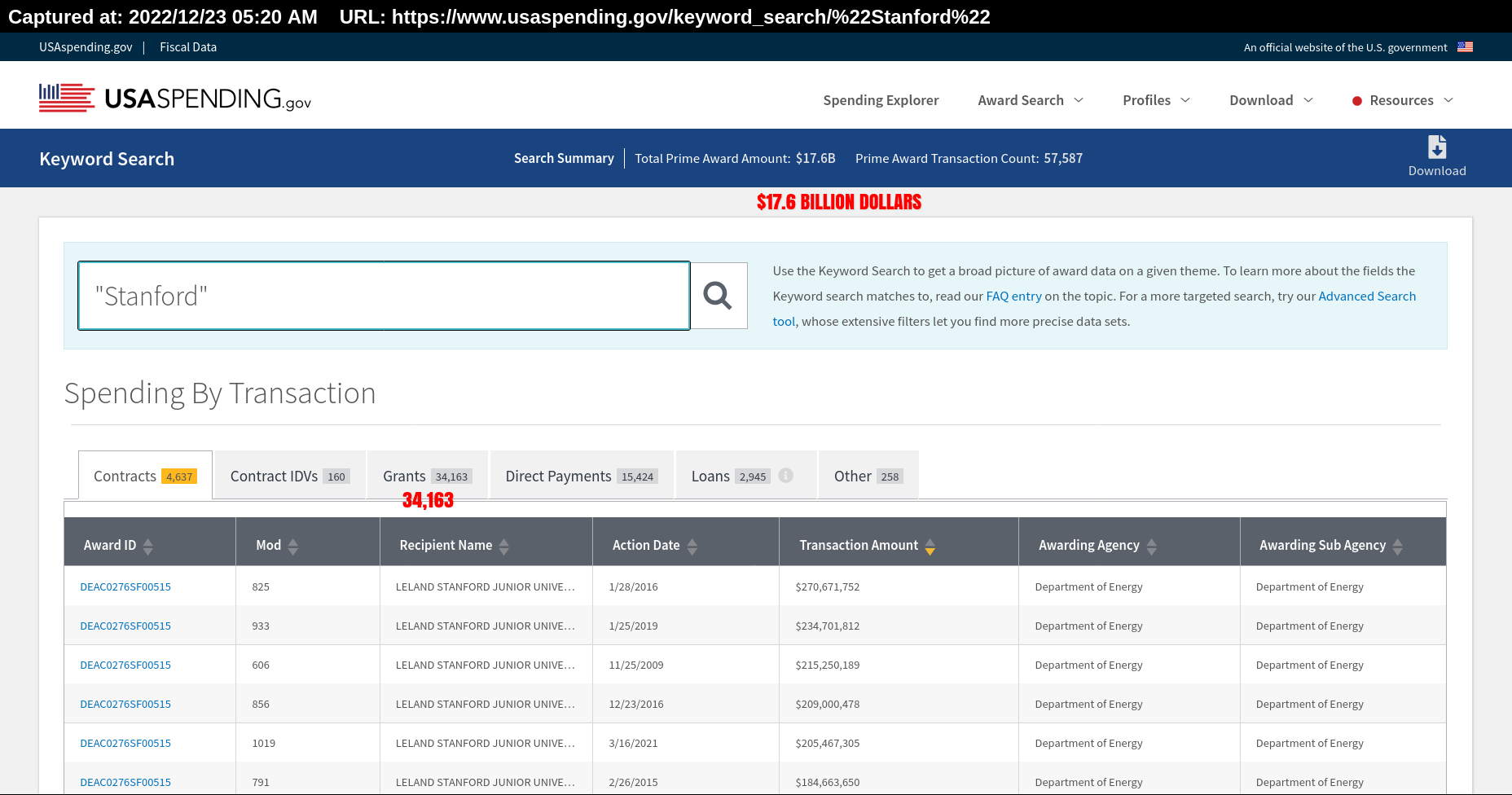Click the $234,701,812 transaction amount
Image resolution: width=1512 pixels, height=795 pixels.
coord(828,626)
